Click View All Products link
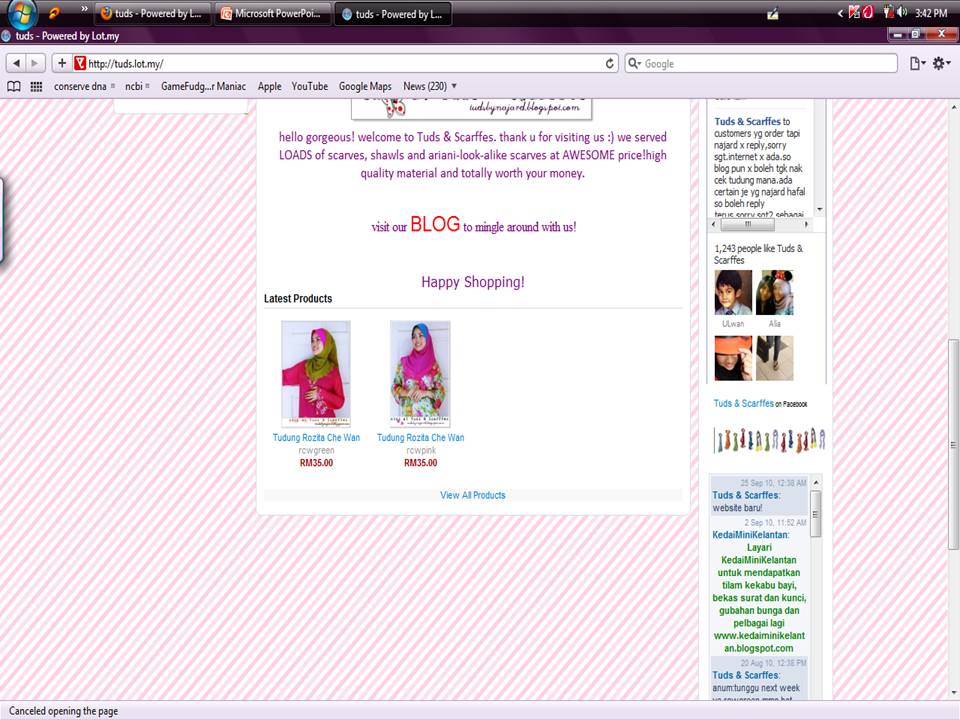Image resolution: width=960 pixels, height=720 pixels. pos(473,495)
